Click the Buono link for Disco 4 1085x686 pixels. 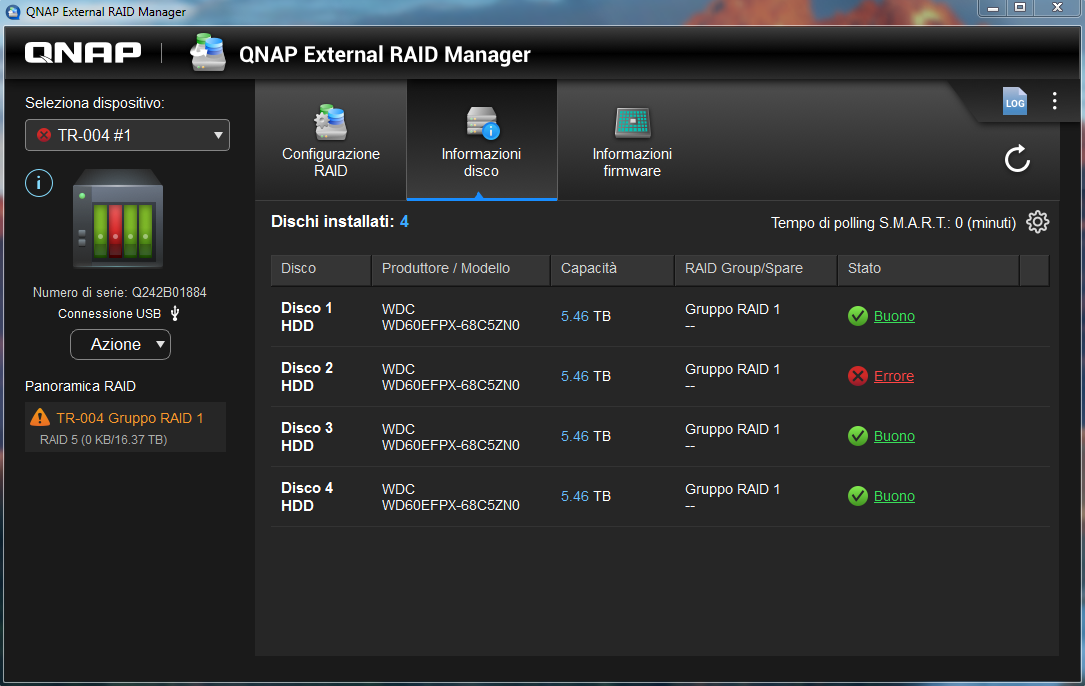click(894, 496)
